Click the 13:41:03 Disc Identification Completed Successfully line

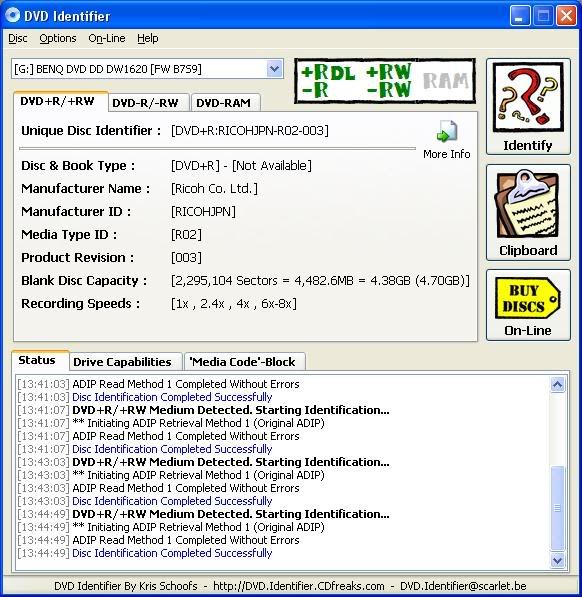(x=145, y=397)
